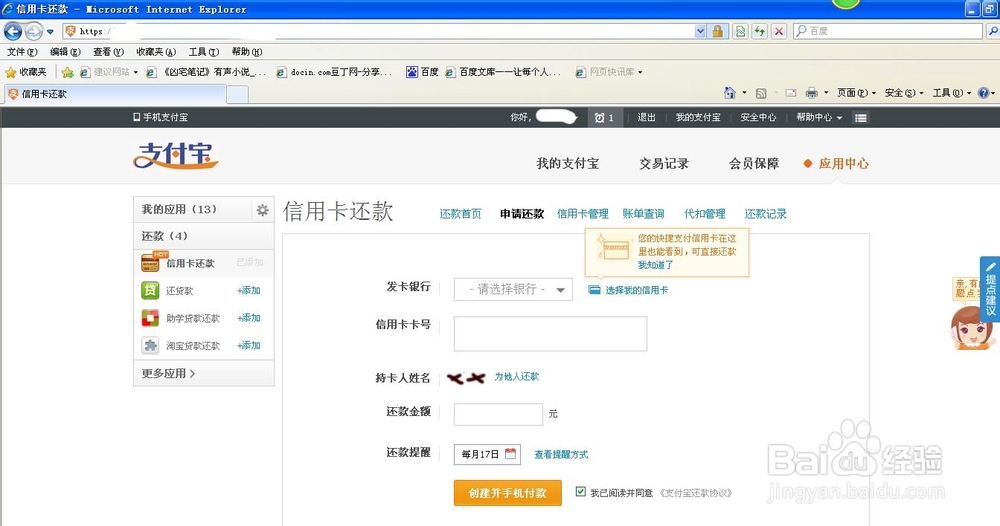Toggle the 我已阅读并同意 checkbox

580,492
